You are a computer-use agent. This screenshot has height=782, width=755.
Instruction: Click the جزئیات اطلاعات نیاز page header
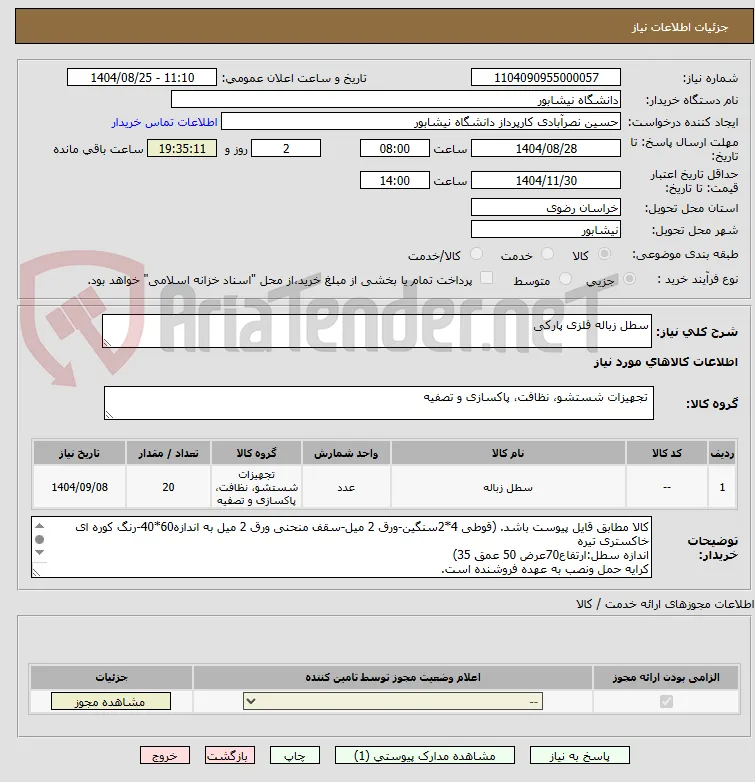coord(384,26)
